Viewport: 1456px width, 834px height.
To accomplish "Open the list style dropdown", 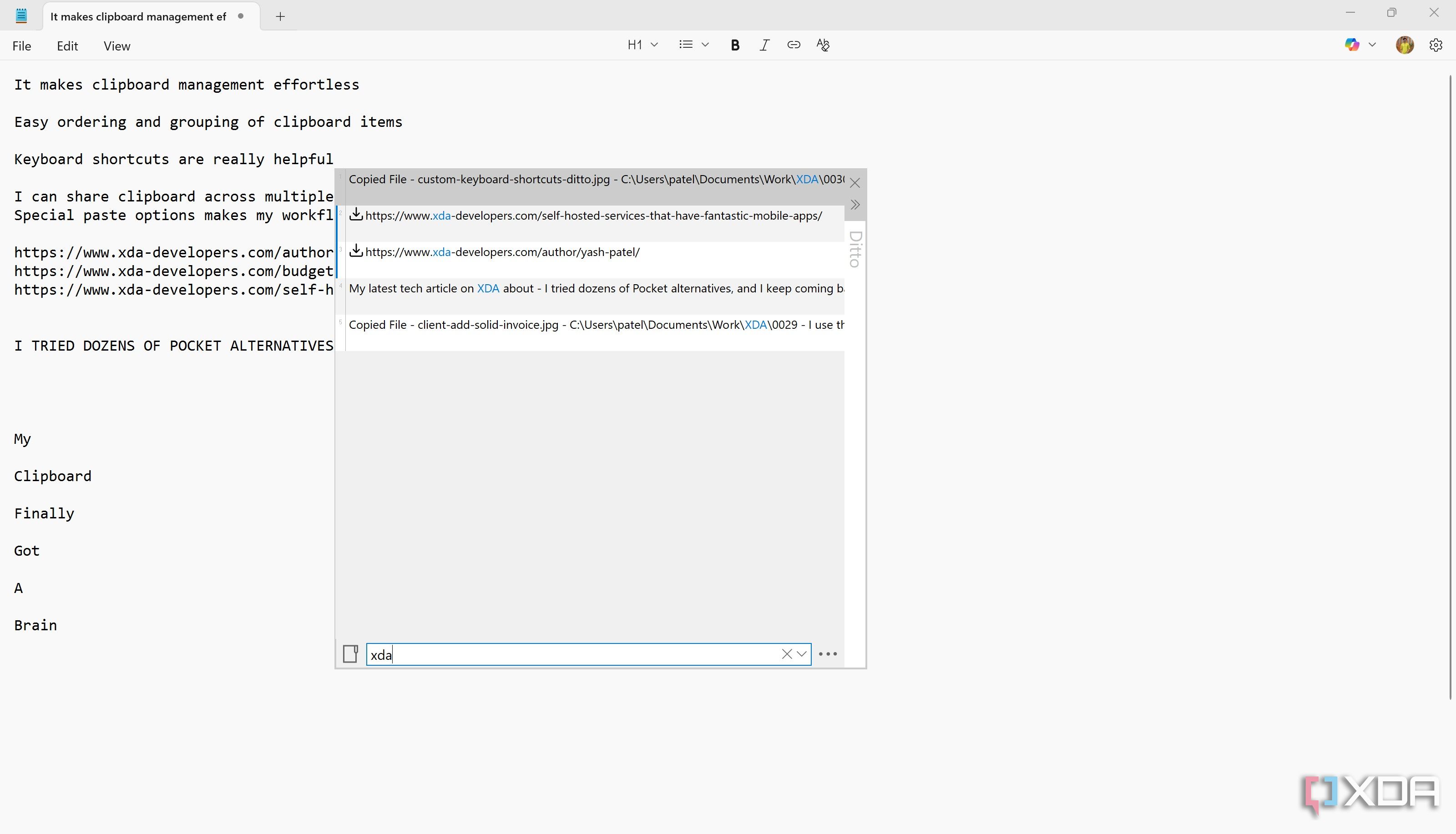I will [694, 45].
